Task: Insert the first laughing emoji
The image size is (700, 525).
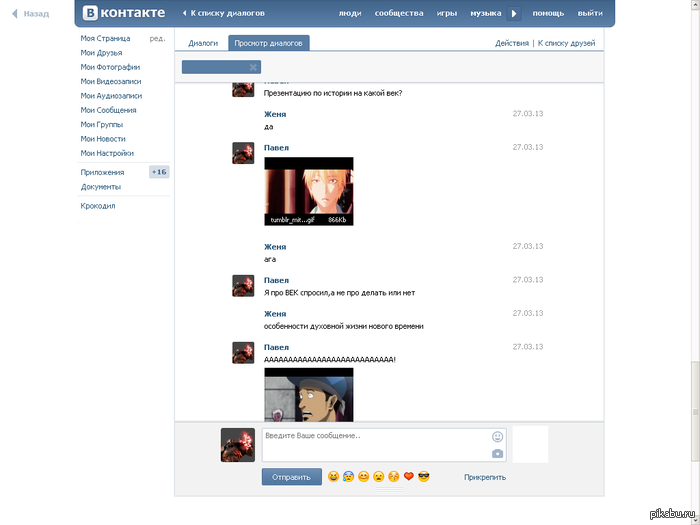Action: click(x=333, y=477)
